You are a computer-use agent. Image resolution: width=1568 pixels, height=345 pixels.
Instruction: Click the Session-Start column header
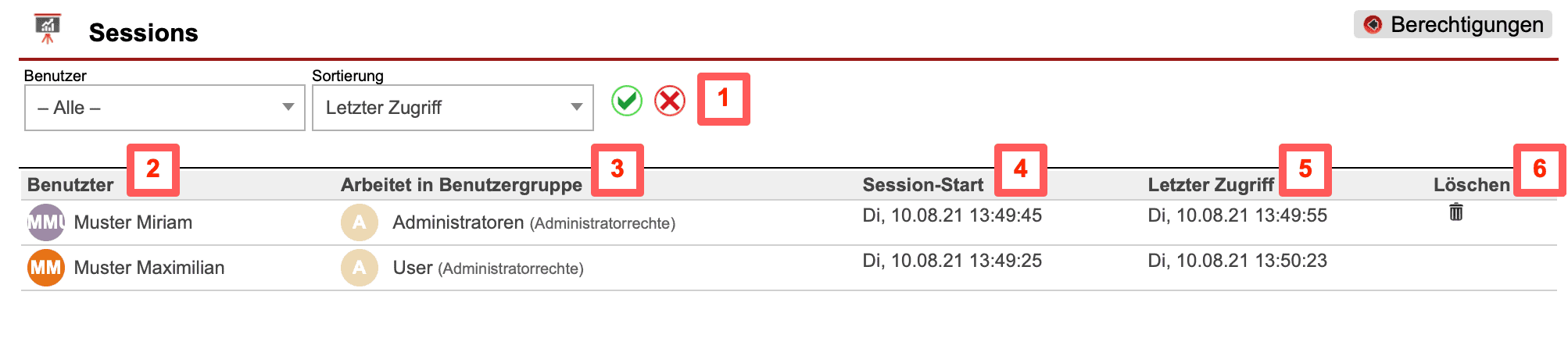tap(922, 185)
